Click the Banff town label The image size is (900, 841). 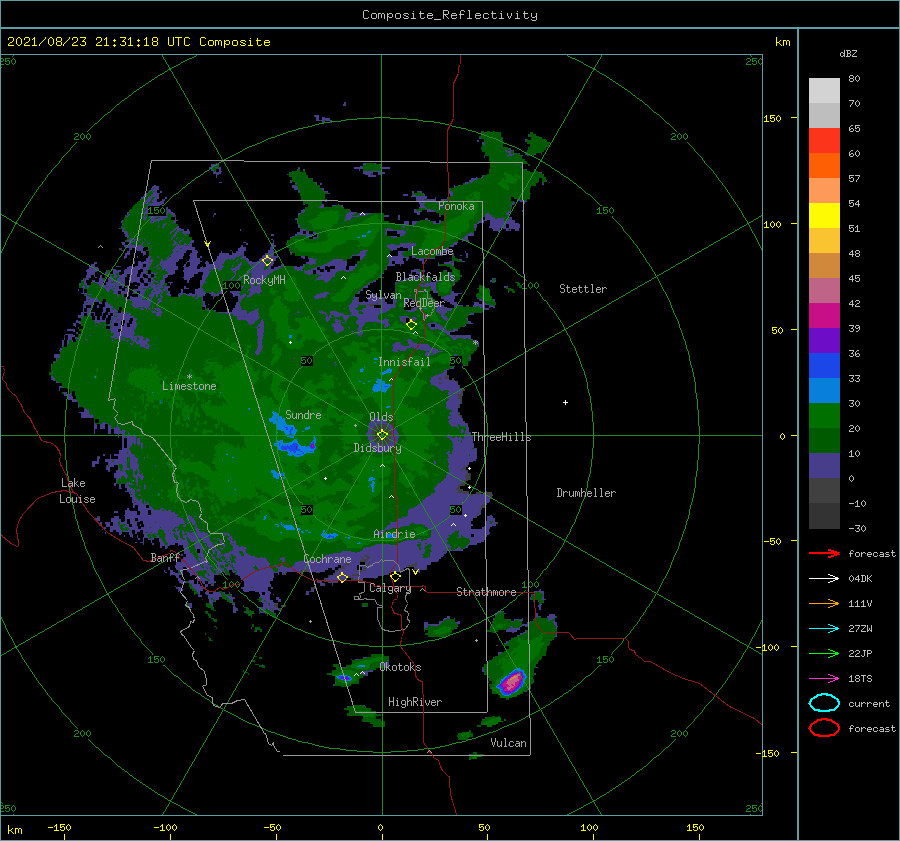(165, 557)
